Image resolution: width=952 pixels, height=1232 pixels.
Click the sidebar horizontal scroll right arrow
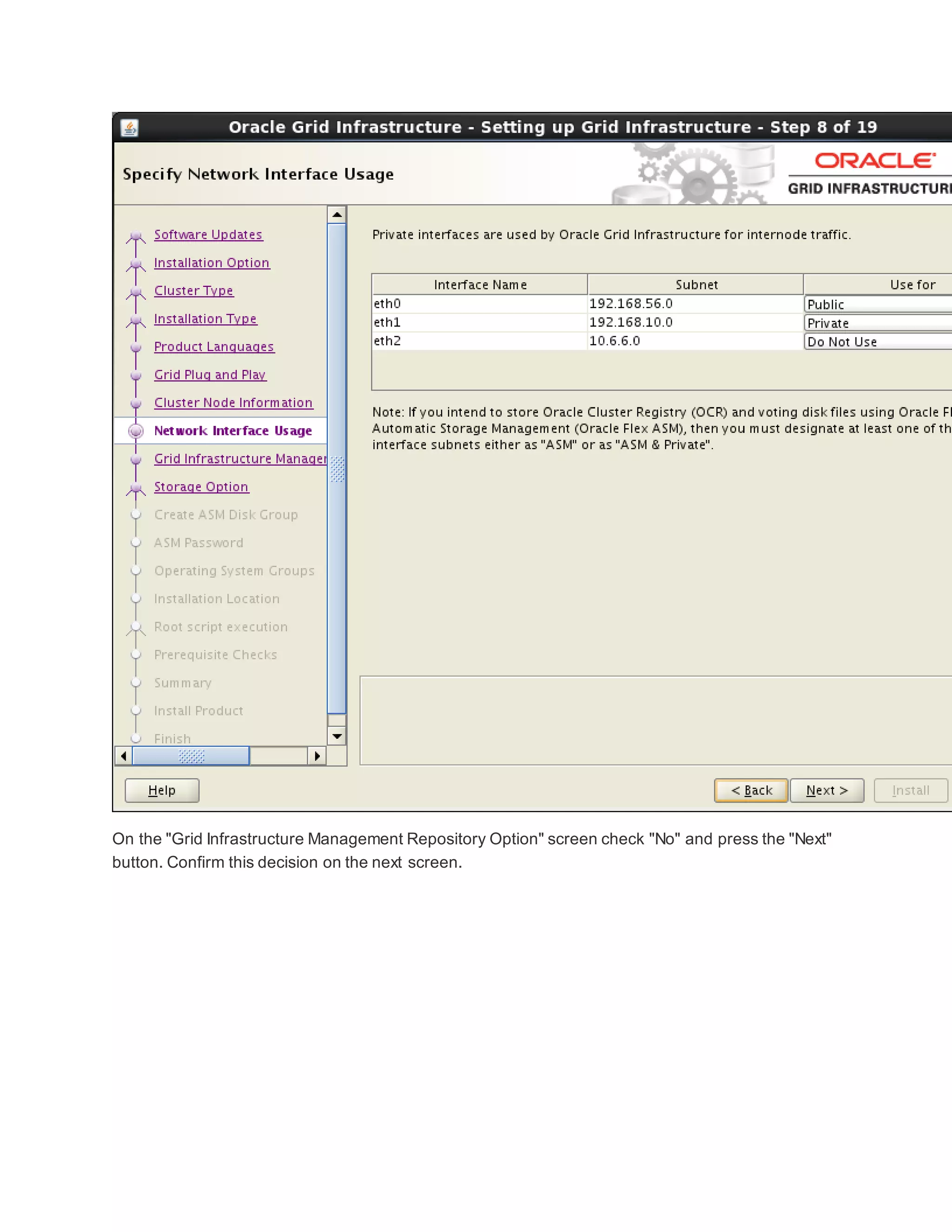pos(317,756)
